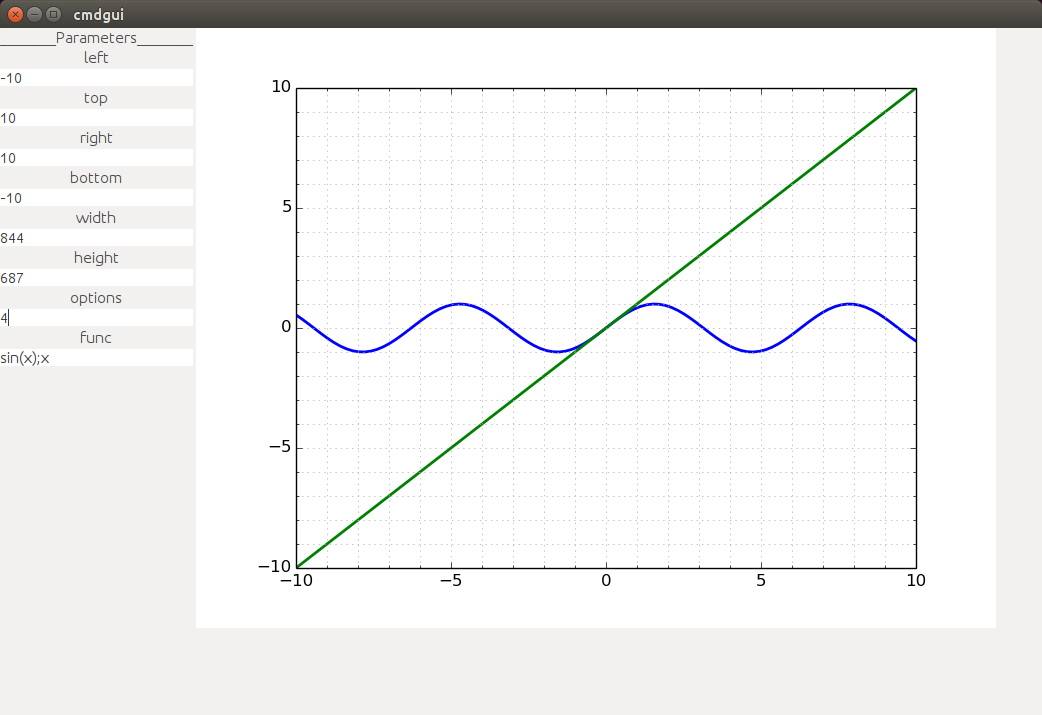
Task: Click the top value input field
Action: pyautogui.click(x=96, y=118)
